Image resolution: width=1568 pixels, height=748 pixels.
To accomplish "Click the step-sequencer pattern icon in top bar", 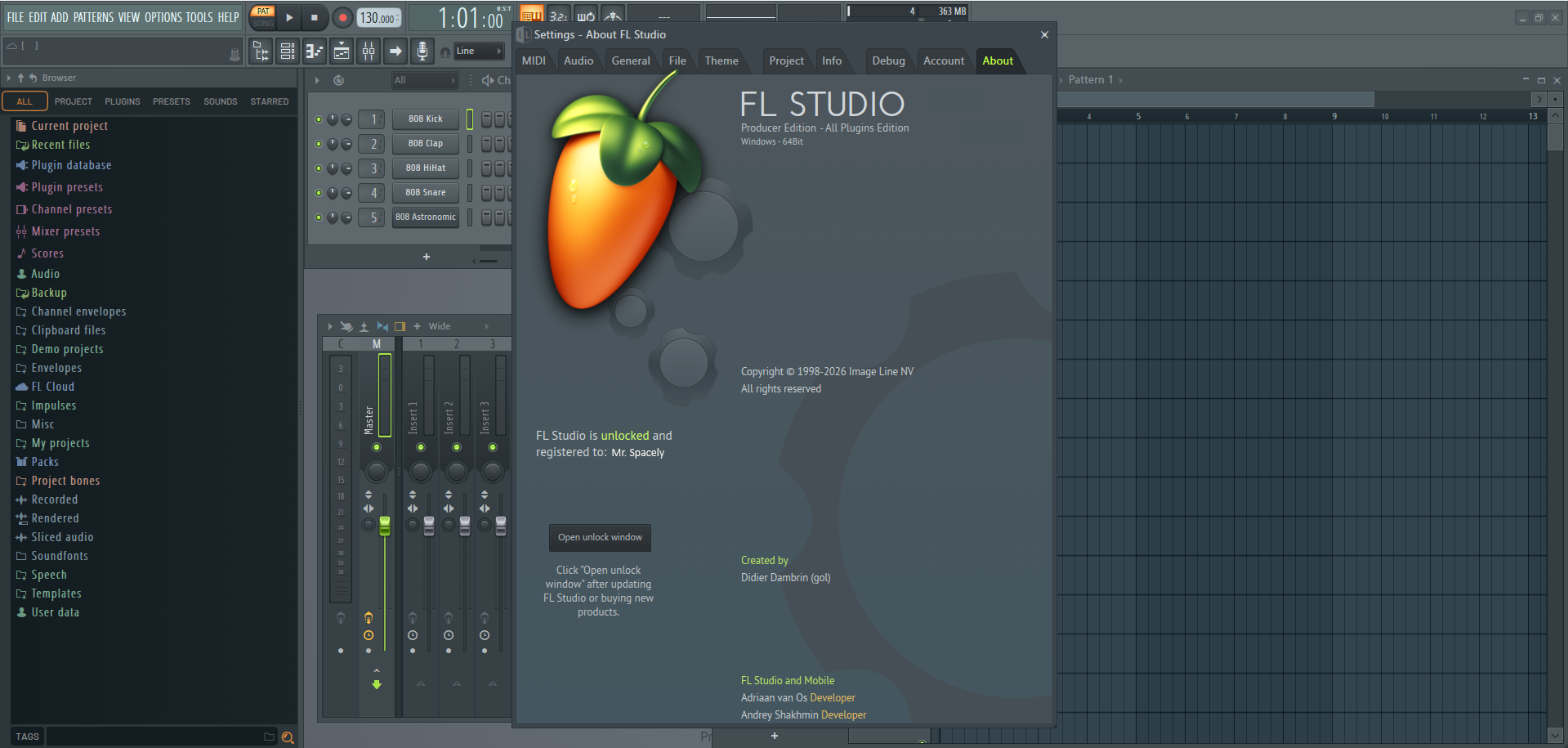I will (x=532, y=15).
